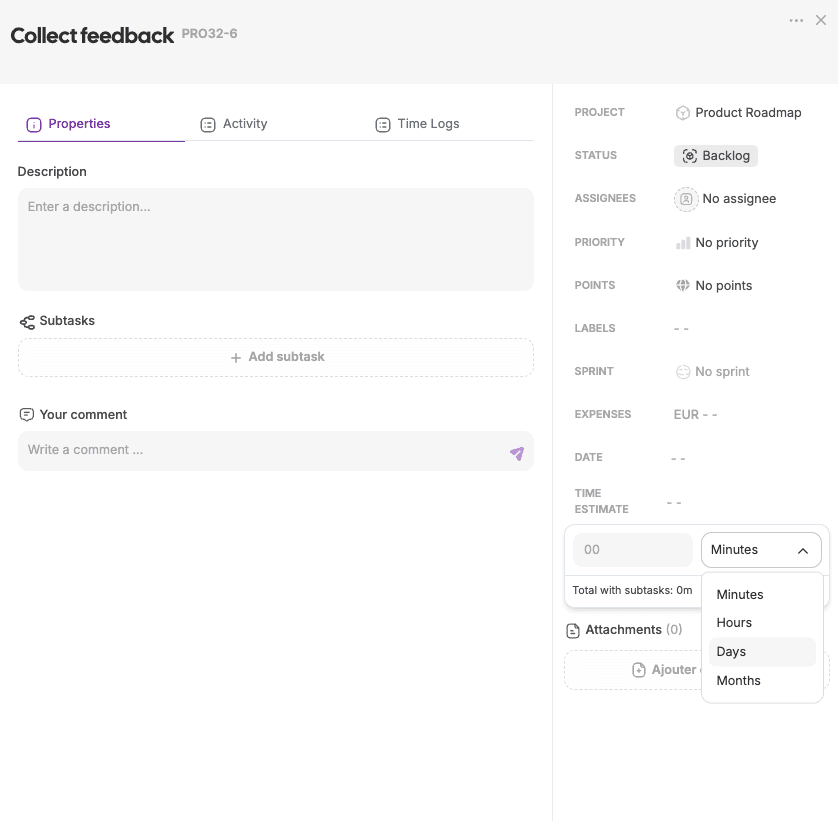Select Minutes from the unit list
This screenshot has height=821, width=838.
click(762, 594)
